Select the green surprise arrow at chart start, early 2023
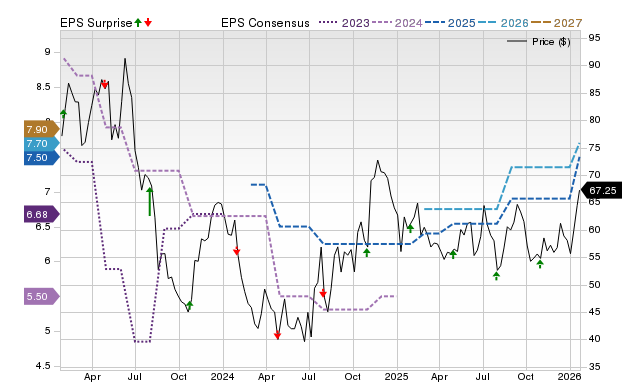Viewport: 640px width, 382px height. [63, 113]
